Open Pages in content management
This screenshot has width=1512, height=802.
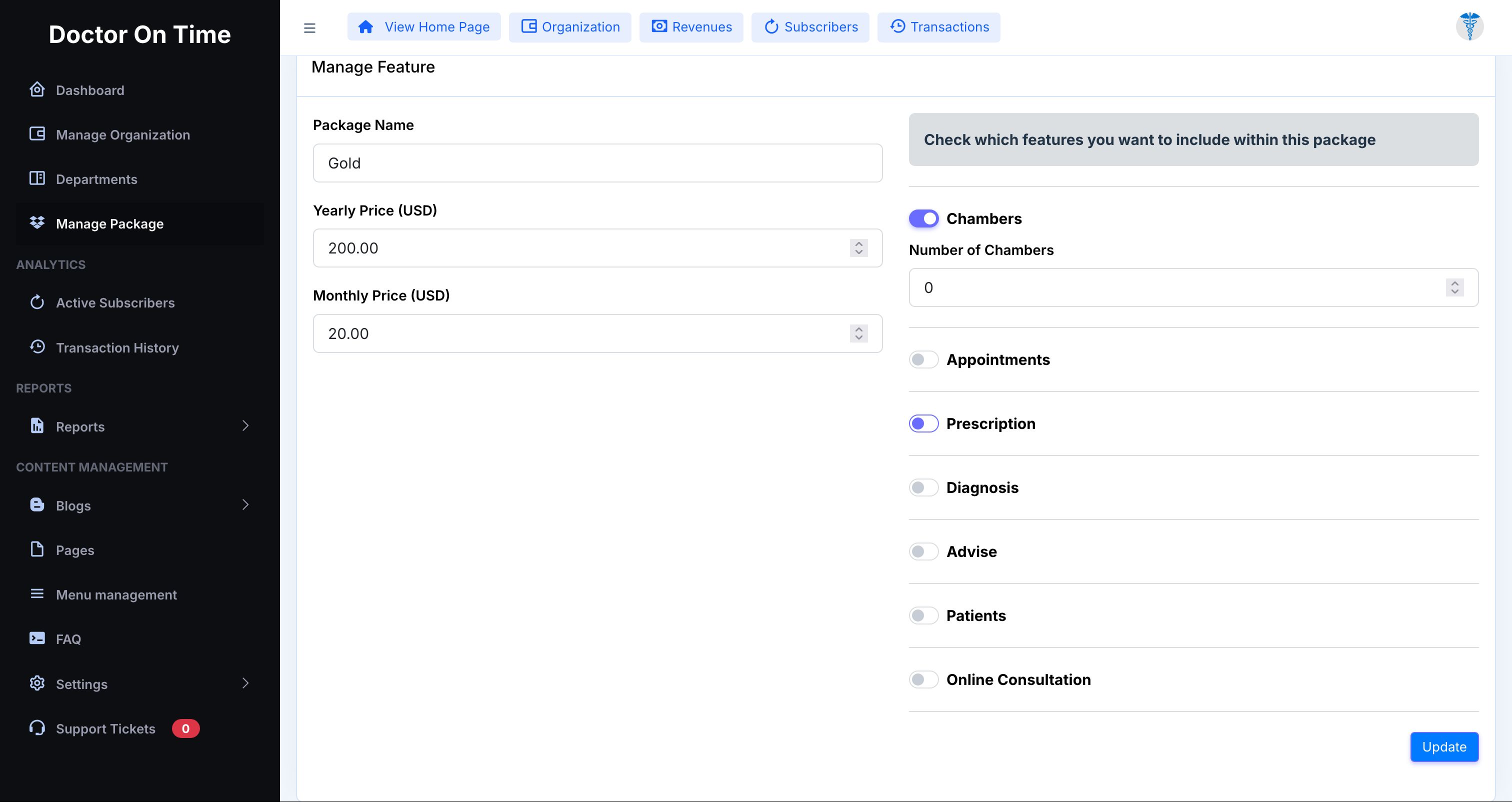(x=139, y=550)
